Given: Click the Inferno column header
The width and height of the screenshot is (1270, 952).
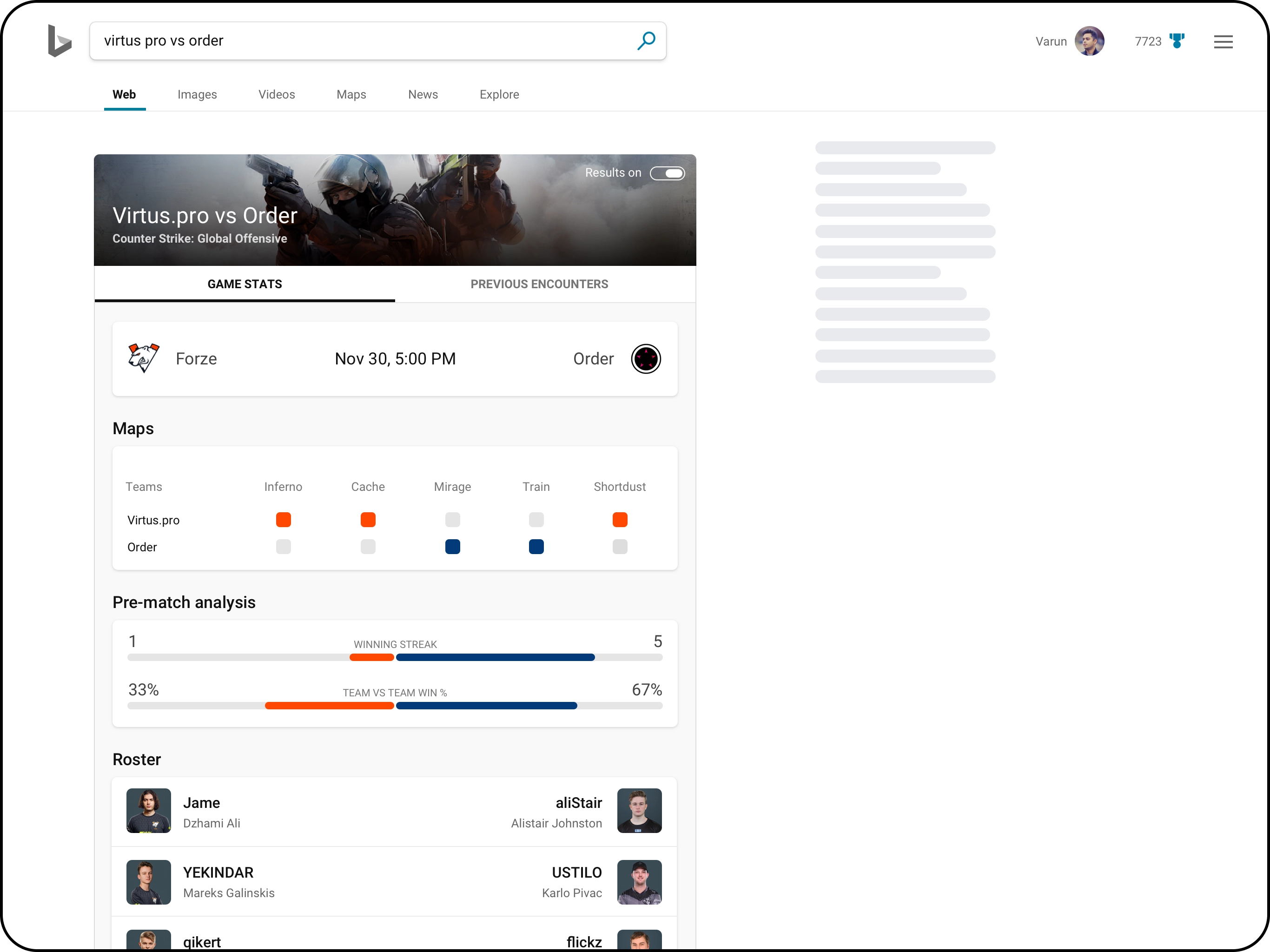Looking at the screenshot, I should click(283, 487).
